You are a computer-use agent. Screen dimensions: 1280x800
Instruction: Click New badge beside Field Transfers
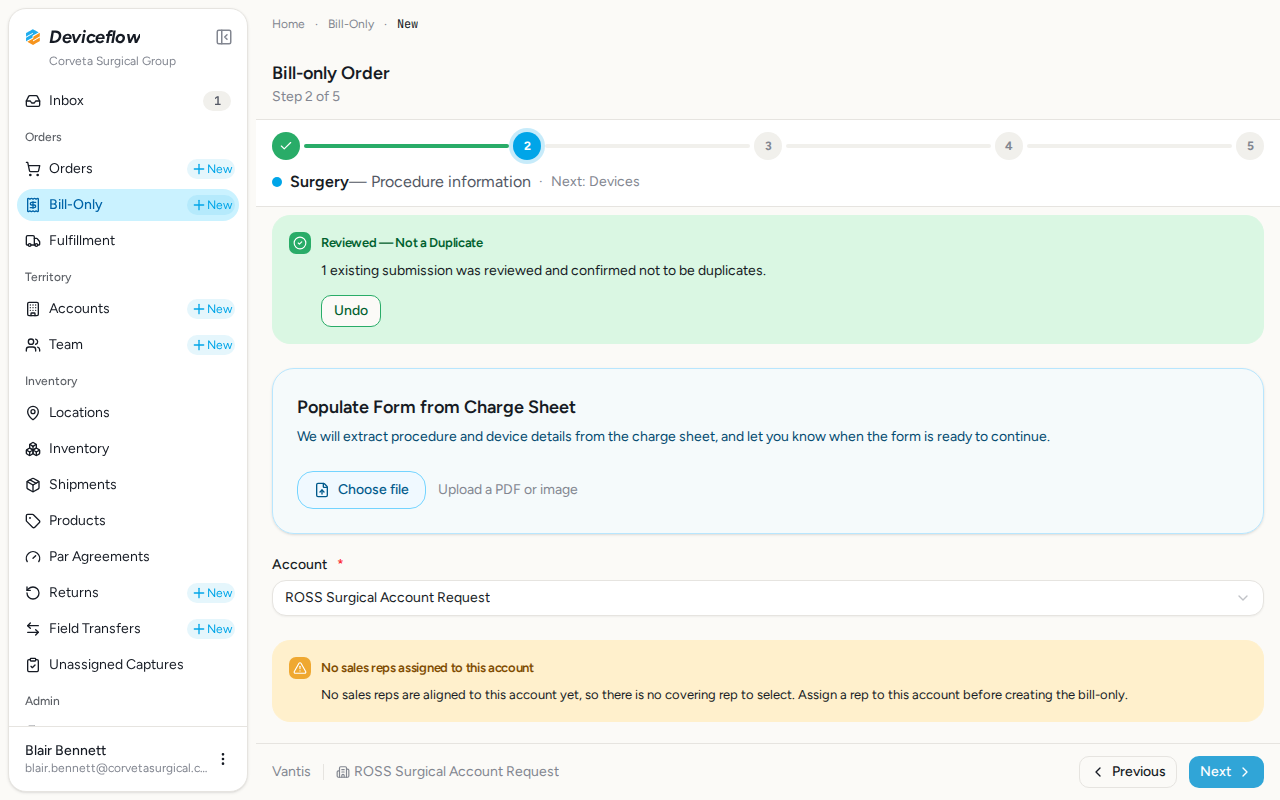pos(212,629)
